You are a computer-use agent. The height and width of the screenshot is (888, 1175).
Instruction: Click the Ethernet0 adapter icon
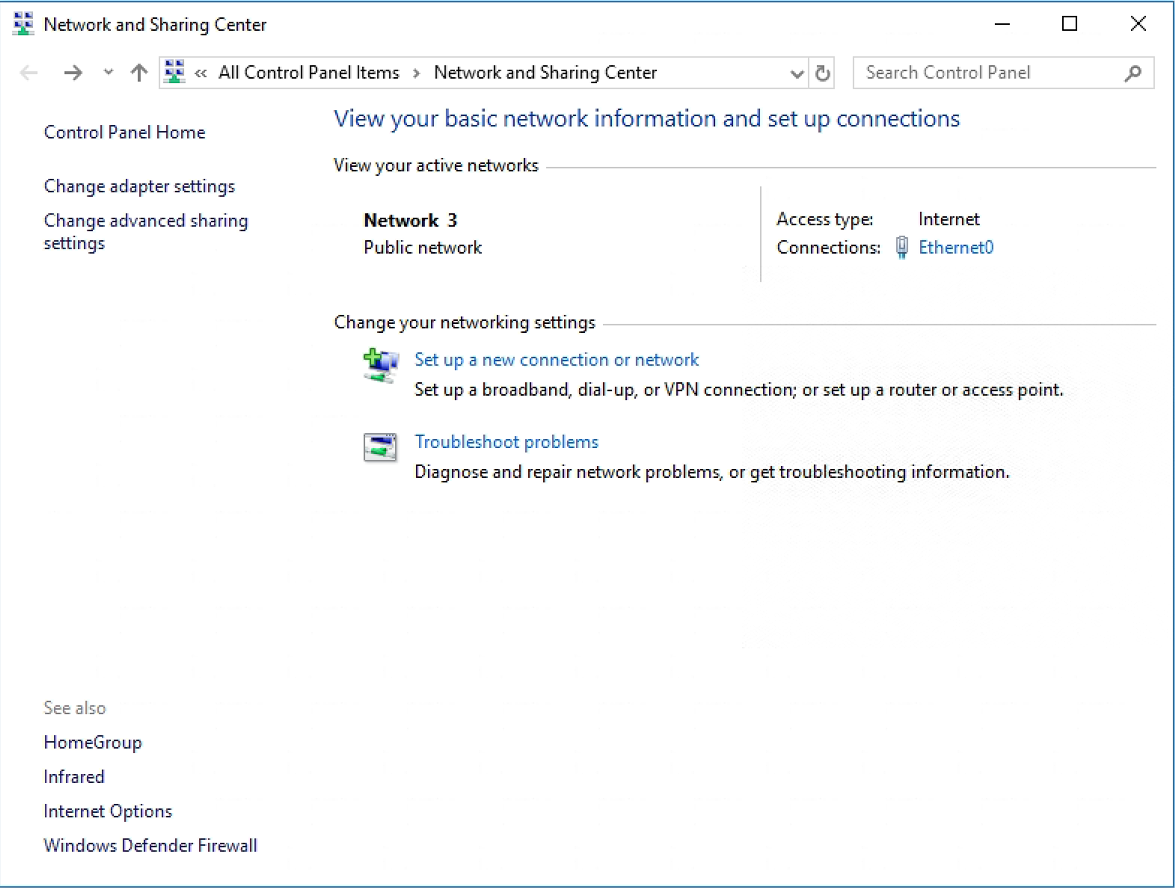[902, 247]
